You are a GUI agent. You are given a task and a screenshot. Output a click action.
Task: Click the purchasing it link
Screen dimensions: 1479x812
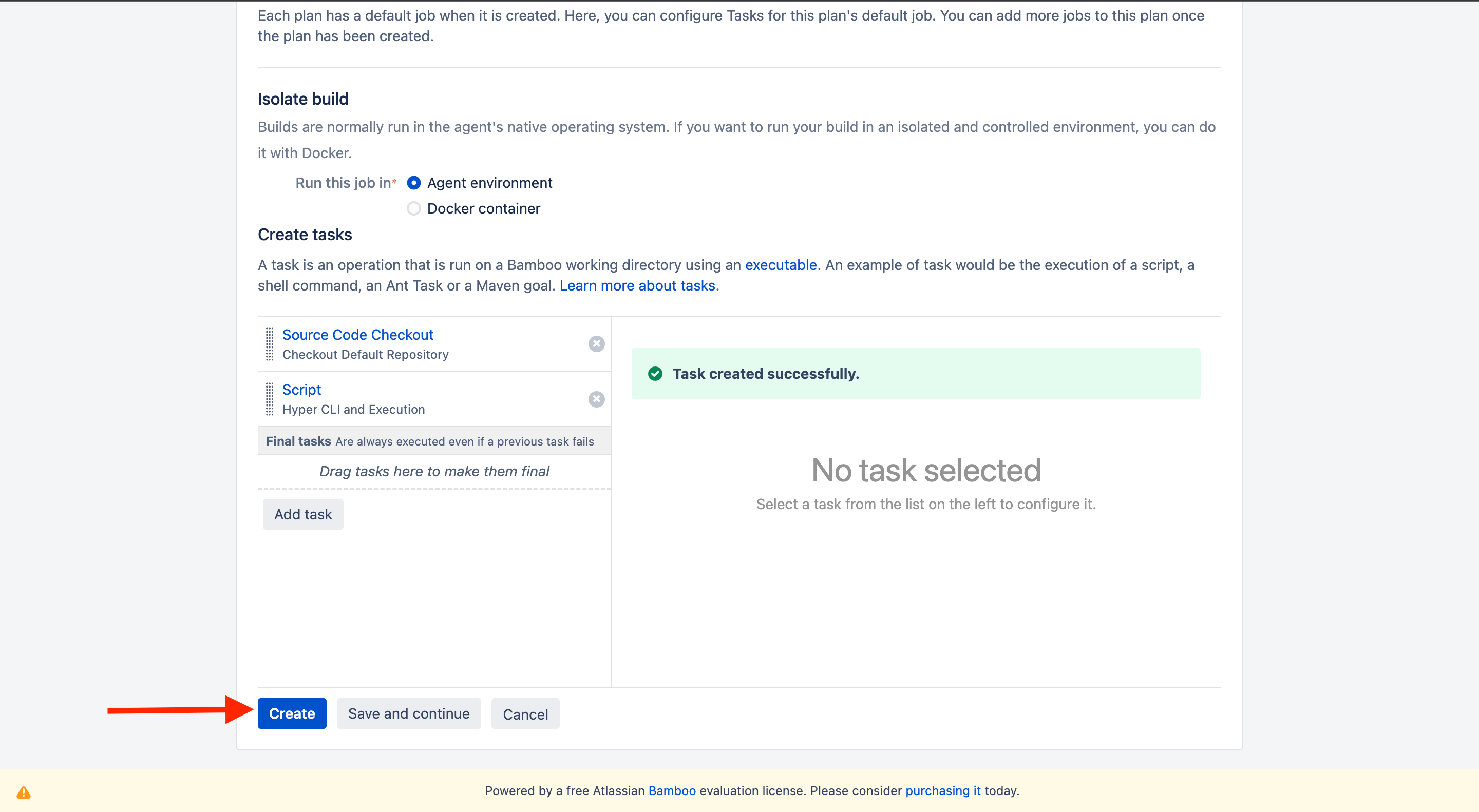942,791
